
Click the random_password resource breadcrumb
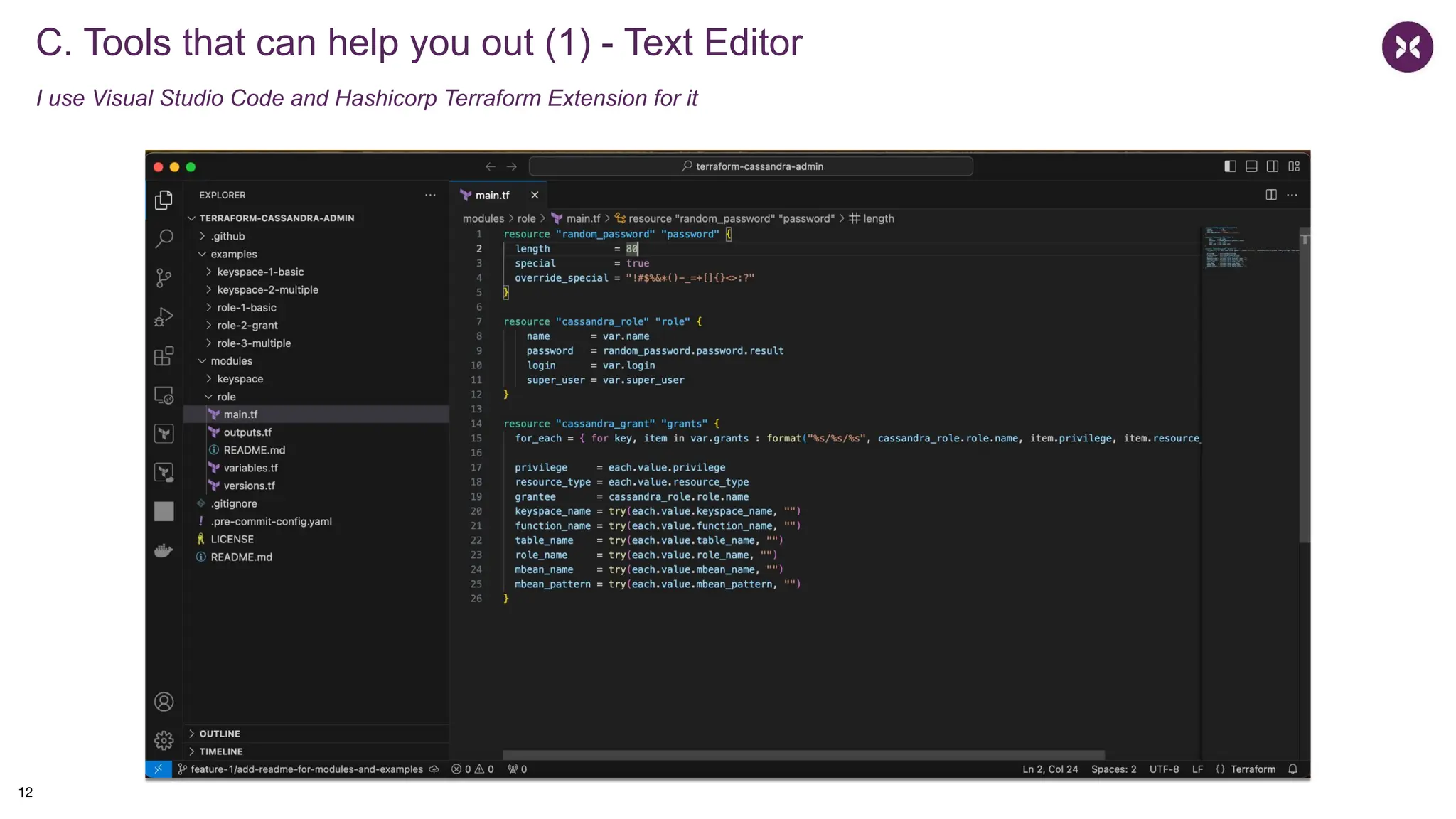coord(724,218)
